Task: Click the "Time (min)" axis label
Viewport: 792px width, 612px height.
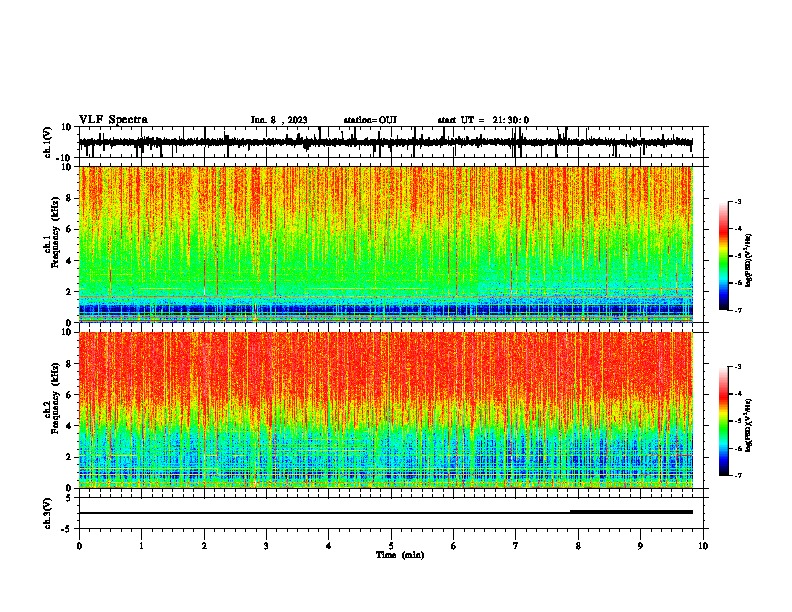Action: [400, 555]
